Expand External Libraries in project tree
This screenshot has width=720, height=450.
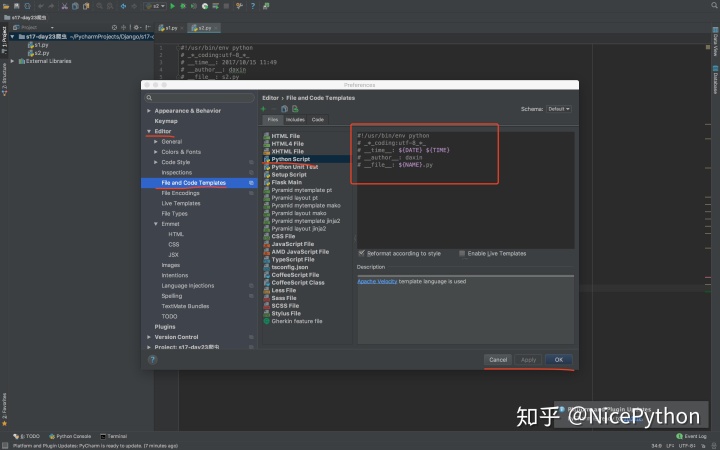[12, 61]
